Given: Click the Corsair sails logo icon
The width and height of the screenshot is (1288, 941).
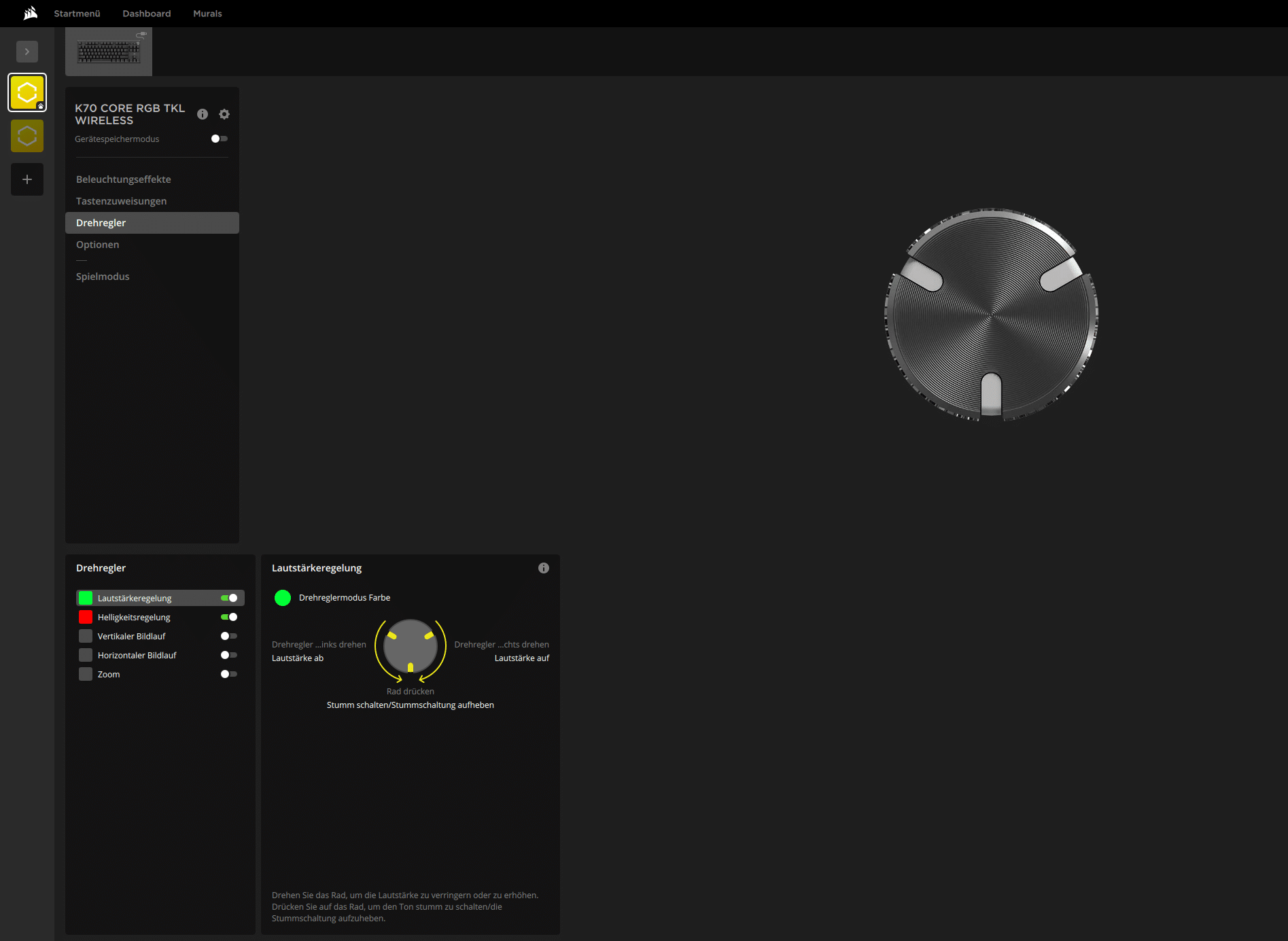Looking at the screenshot, I should pyautogui.click(x=30, y=14).
